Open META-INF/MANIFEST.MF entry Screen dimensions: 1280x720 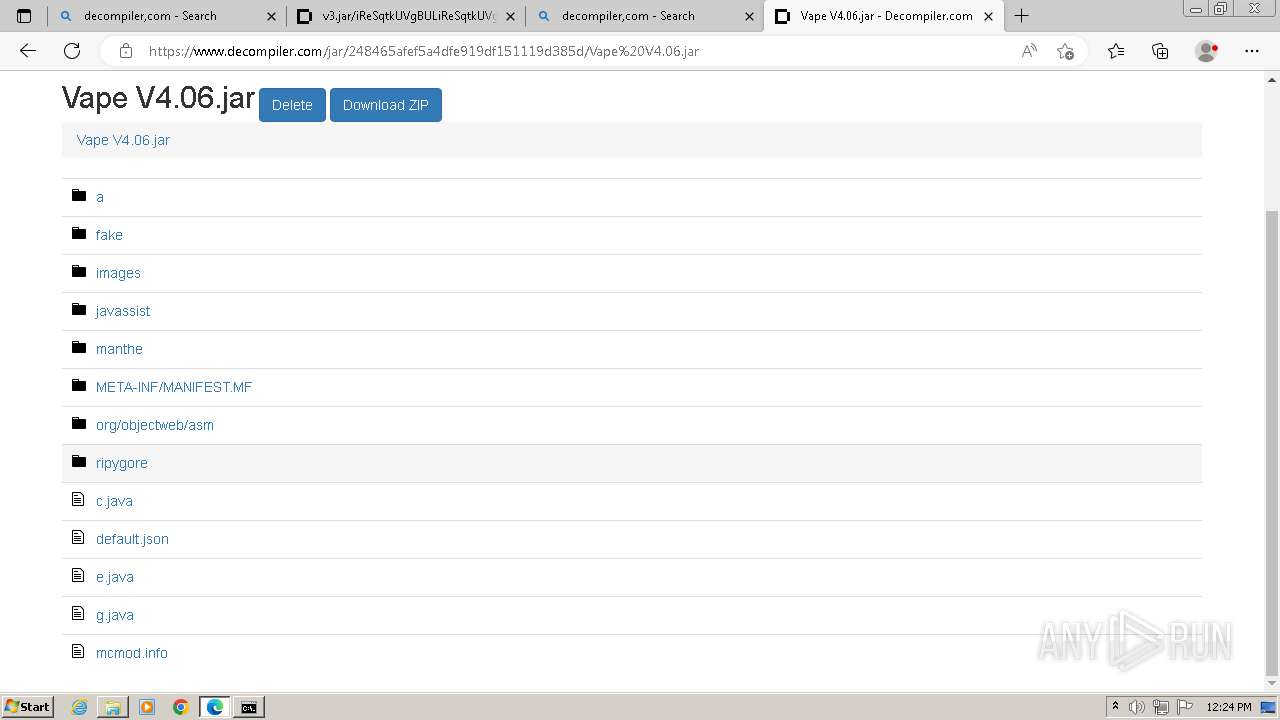point(174,387)
